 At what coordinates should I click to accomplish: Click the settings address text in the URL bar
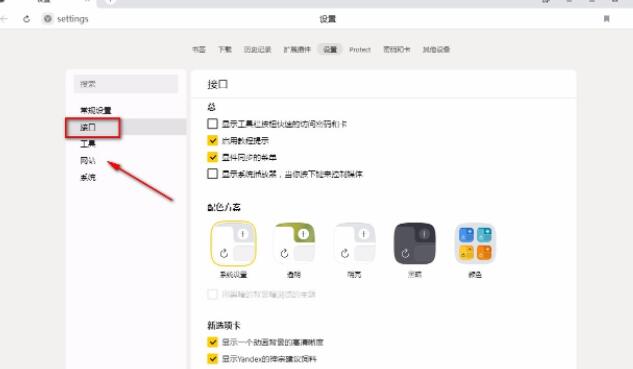coord(73,19)
